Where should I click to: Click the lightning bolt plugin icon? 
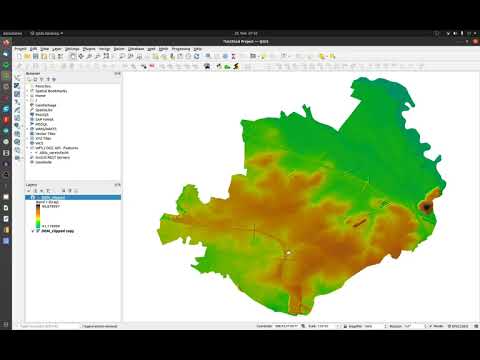236,66
